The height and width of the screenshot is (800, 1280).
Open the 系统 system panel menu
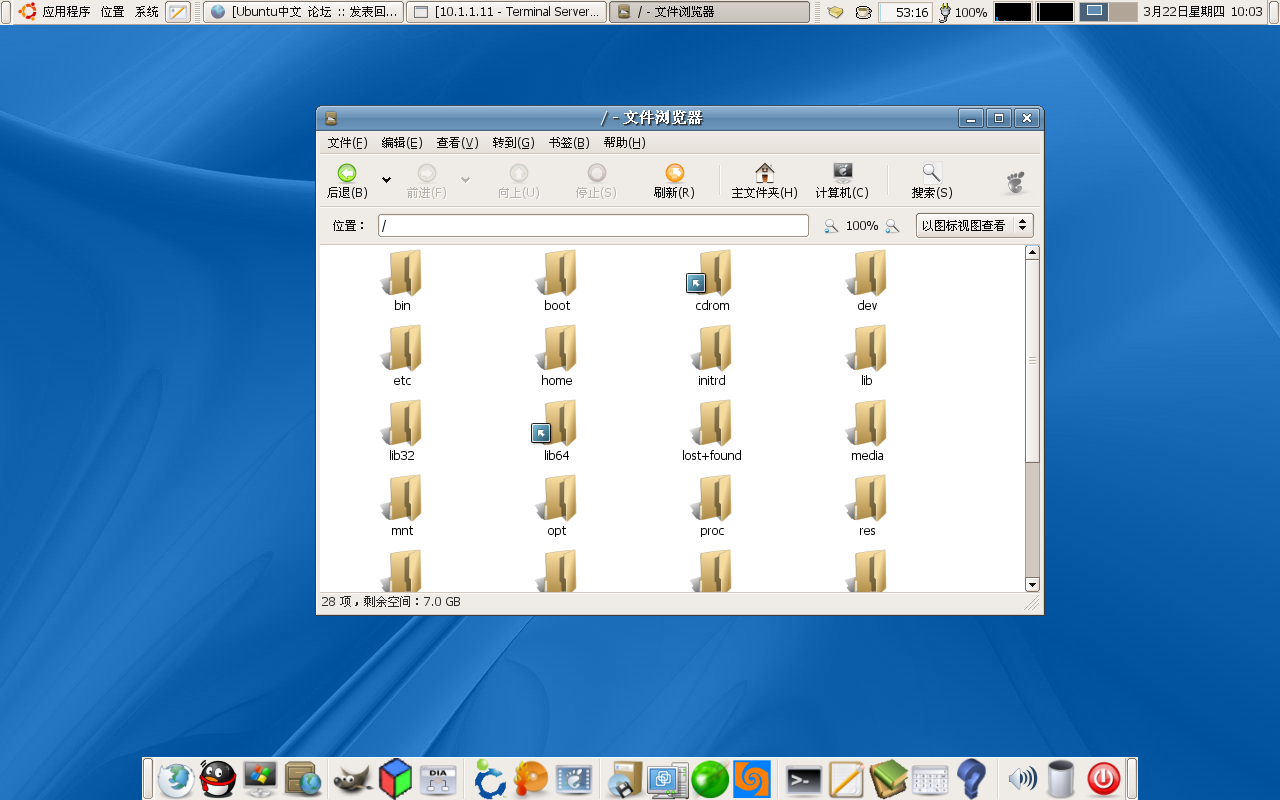(x=147, y=12)
